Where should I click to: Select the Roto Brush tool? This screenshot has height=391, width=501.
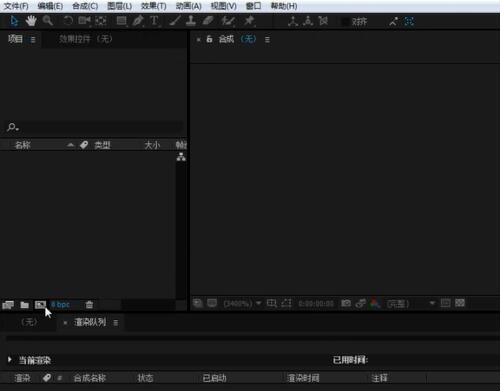(228, 21)
